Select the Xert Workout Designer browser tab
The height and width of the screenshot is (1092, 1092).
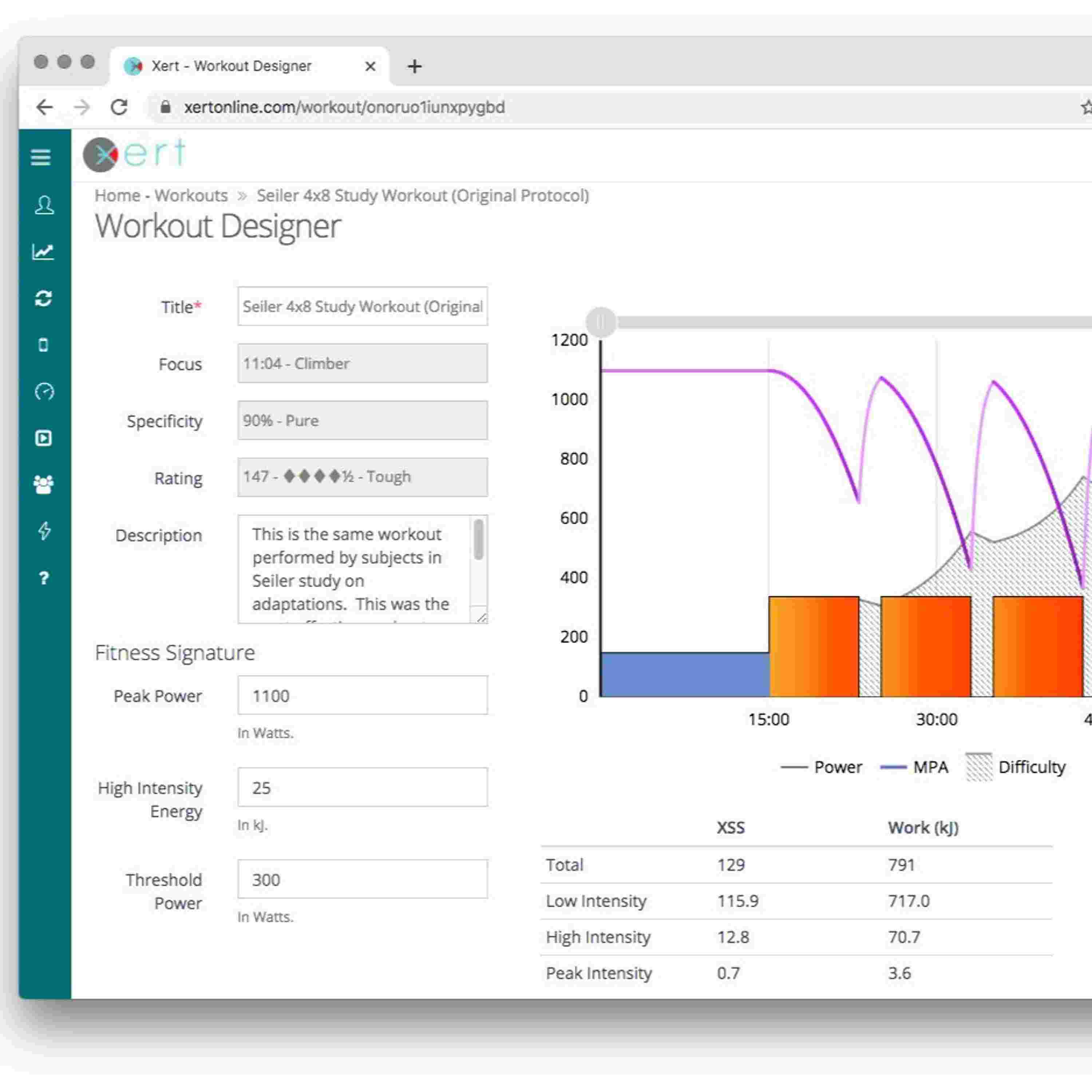(x=231, y=66)
